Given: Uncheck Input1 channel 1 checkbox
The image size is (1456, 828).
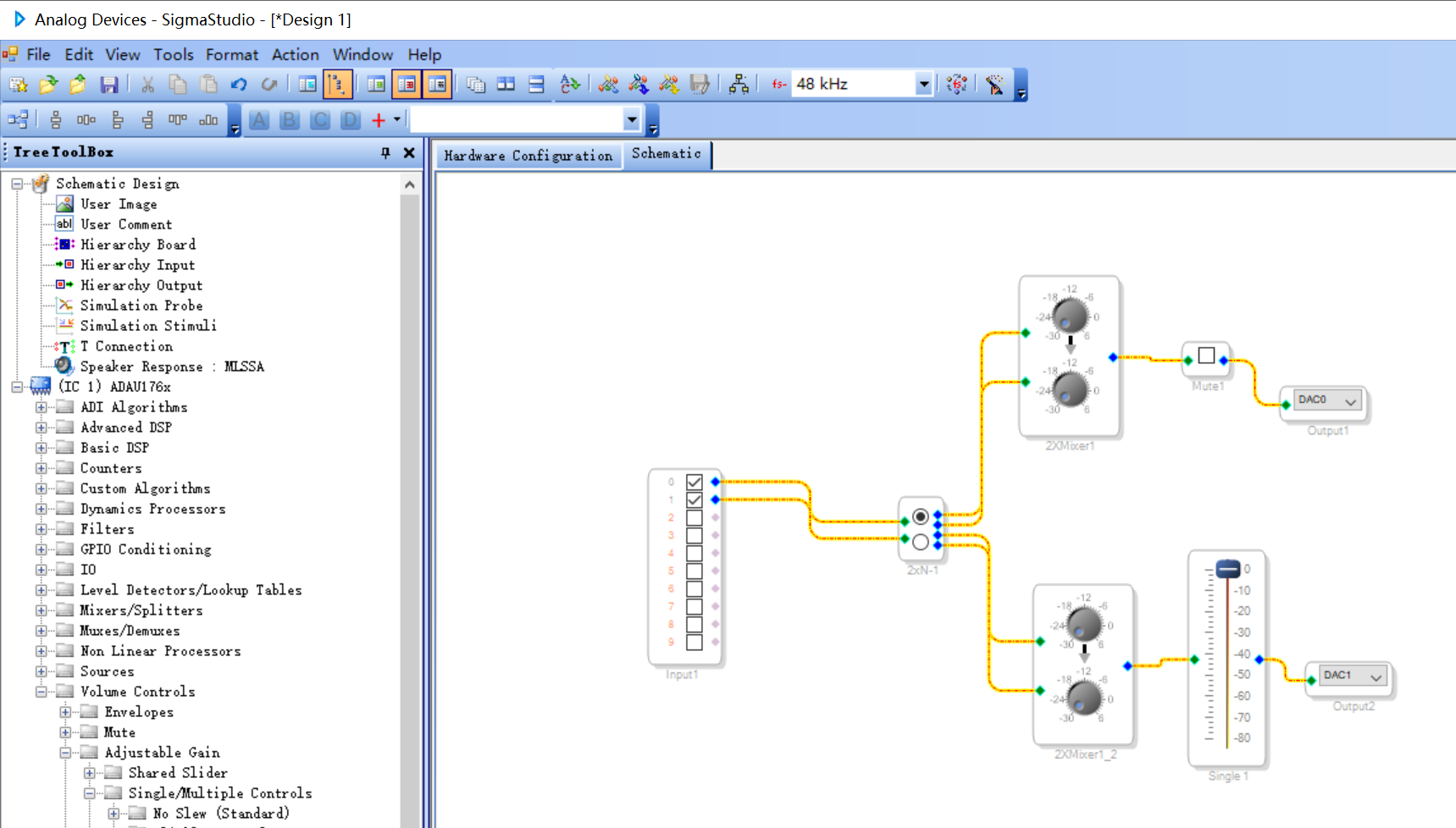Looking at the screenshot, I should (x=695, y=500).
